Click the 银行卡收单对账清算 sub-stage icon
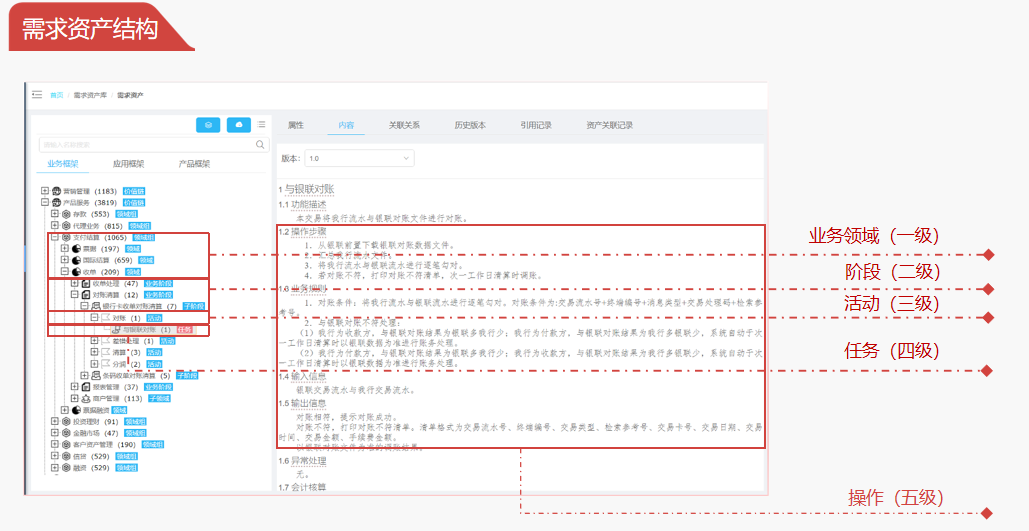 96,307
